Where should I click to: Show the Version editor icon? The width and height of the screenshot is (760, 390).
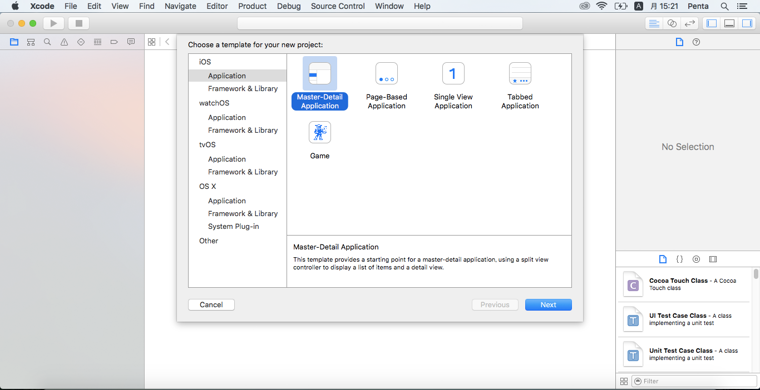pos(689,23)
